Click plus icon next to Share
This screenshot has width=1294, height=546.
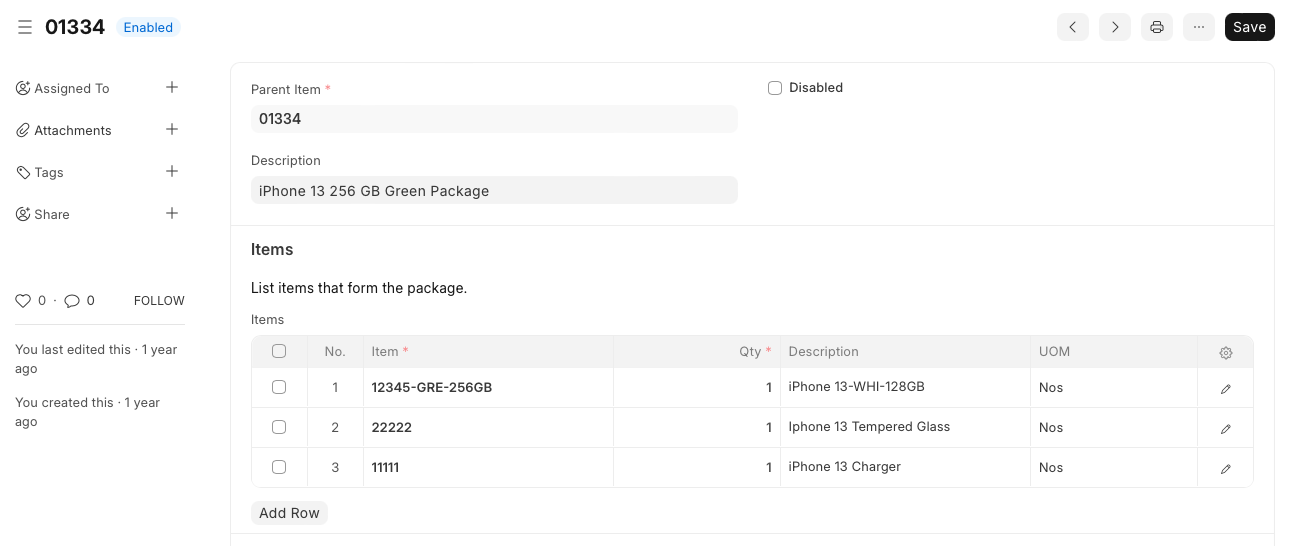coord(172,214)
